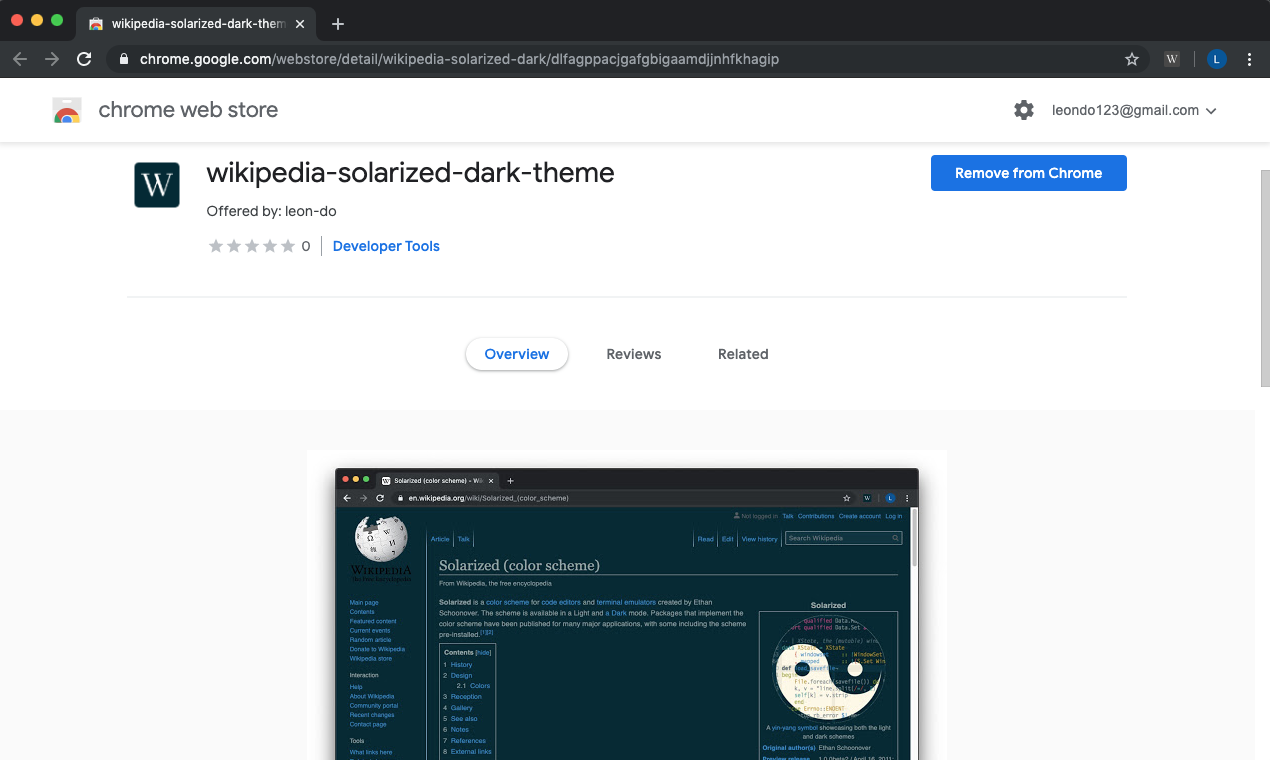Reload the page with the refresh icon
1270x760 pixels.
click(84, 59)
